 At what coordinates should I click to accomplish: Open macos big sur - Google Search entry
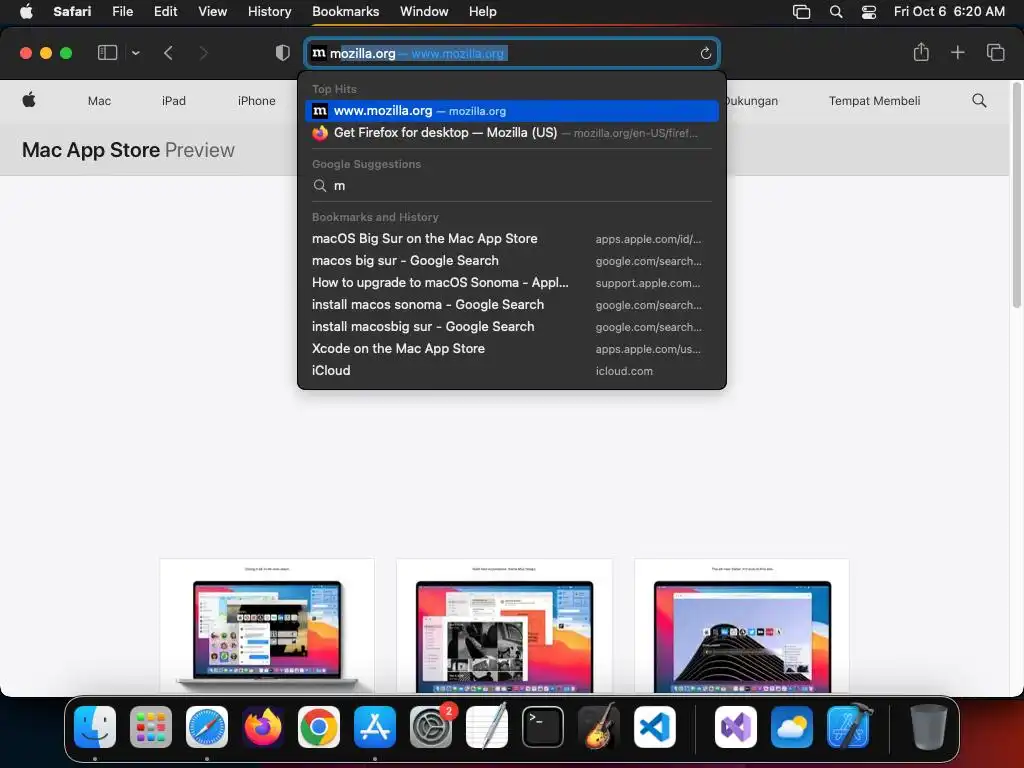(x=512, y=261)
